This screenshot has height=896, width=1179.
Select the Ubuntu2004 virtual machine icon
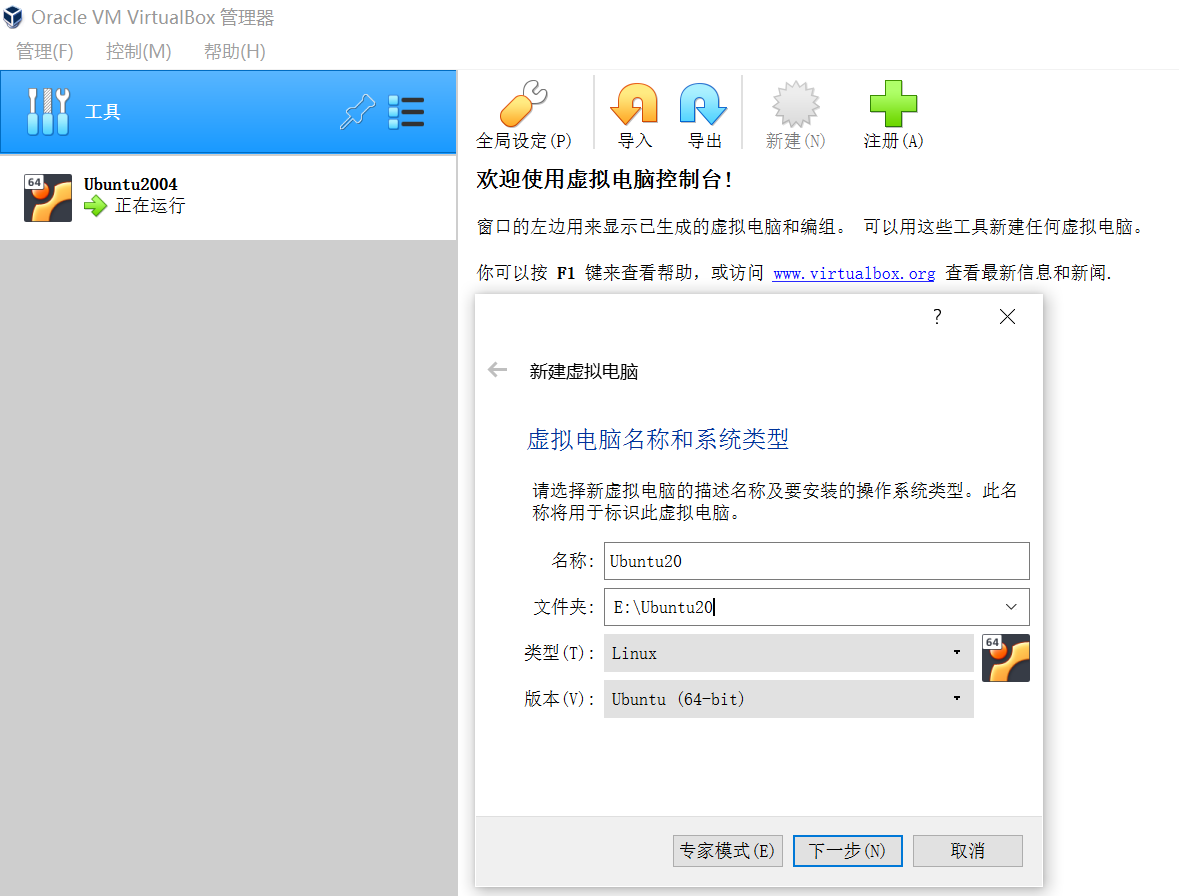click(47, 198)
